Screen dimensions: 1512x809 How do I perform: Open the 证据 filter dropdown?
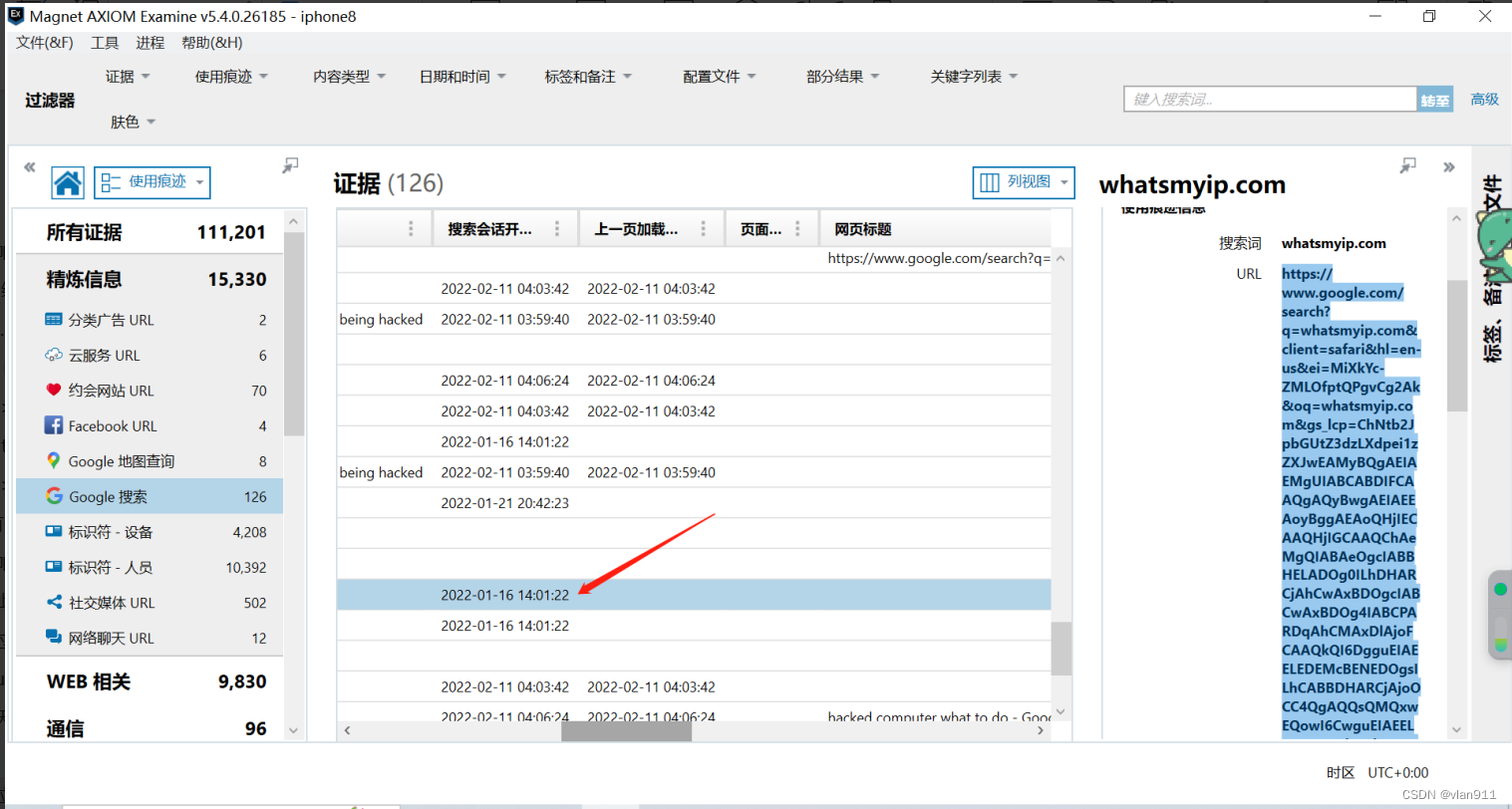[128, 77]
